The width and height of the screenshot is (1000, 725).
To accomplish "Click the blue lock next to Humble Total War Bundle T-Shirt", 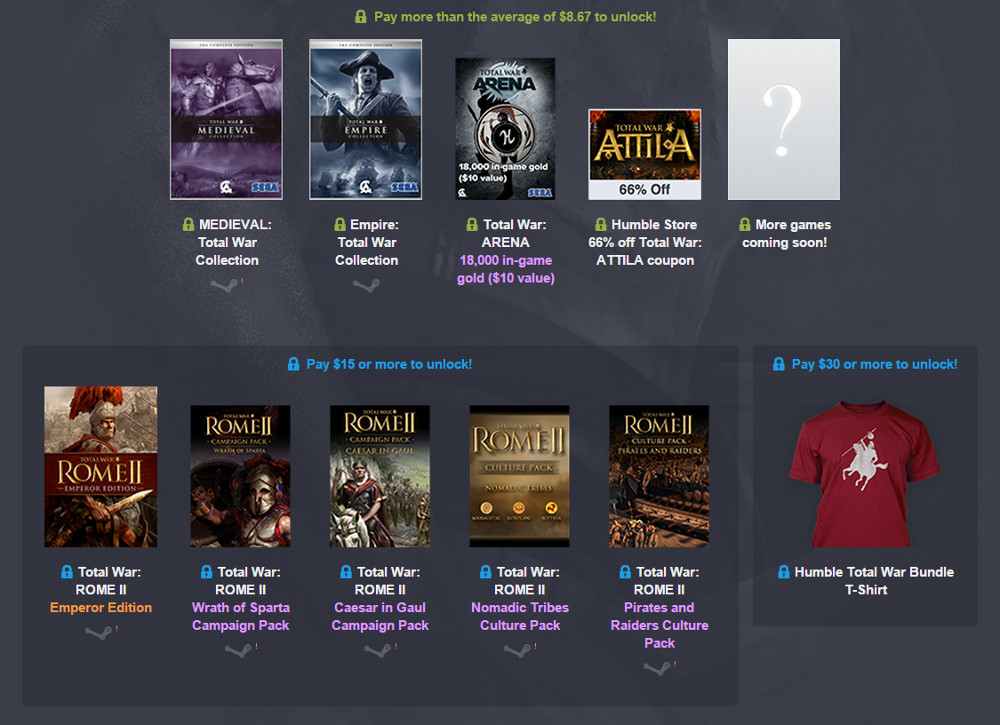I will [784, 572].
